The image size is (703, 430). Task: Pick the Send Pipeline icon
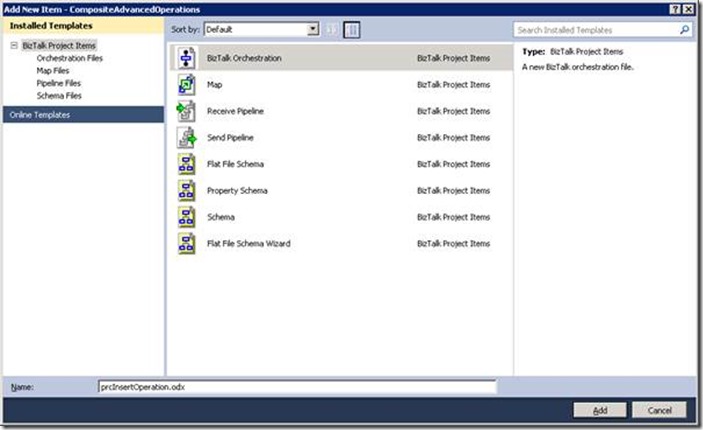point(187,137)
